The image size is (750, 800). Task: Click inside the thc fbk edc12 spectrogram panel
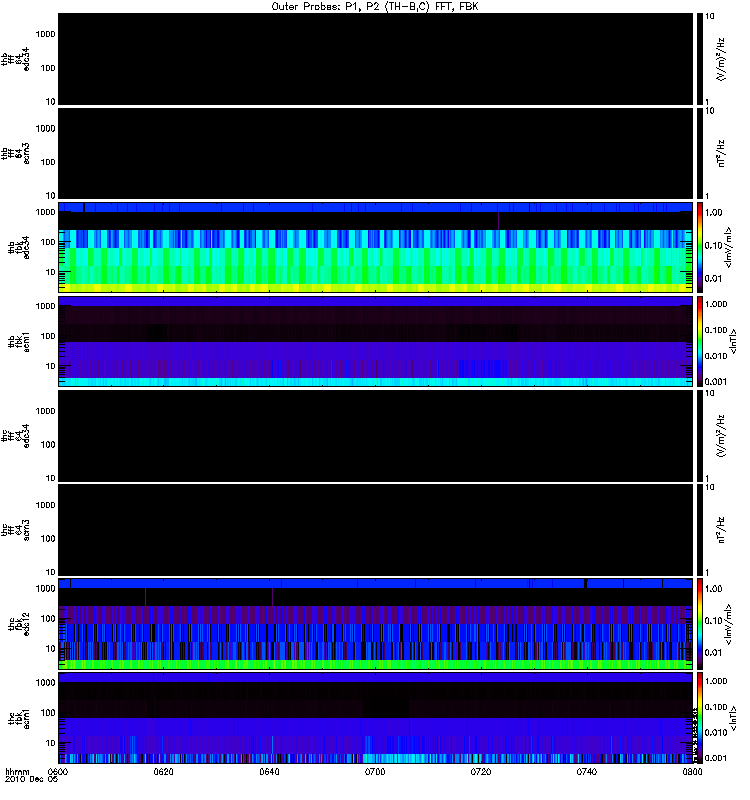pyautogui.click(x=375, y=624)
